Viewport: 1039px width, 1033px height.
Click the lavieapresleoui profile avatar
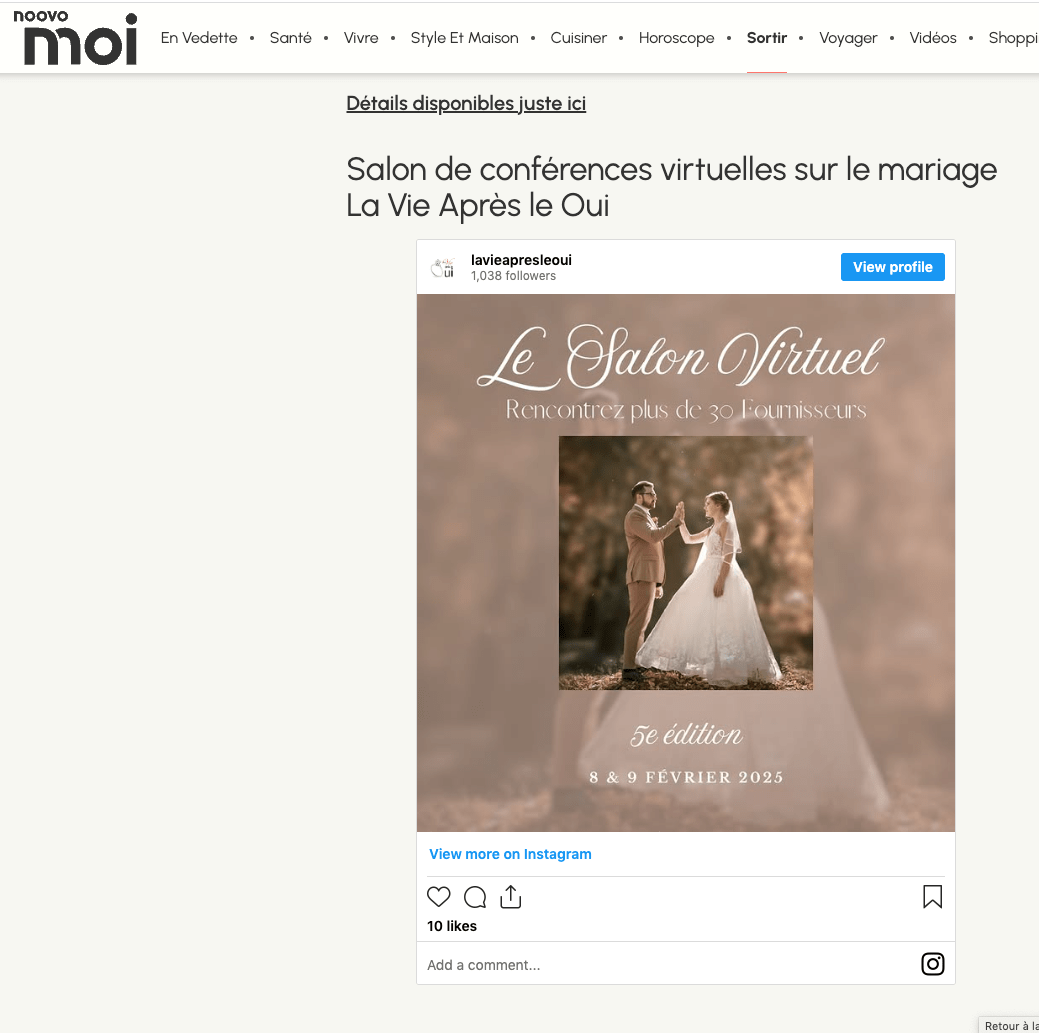coord(443,268)
